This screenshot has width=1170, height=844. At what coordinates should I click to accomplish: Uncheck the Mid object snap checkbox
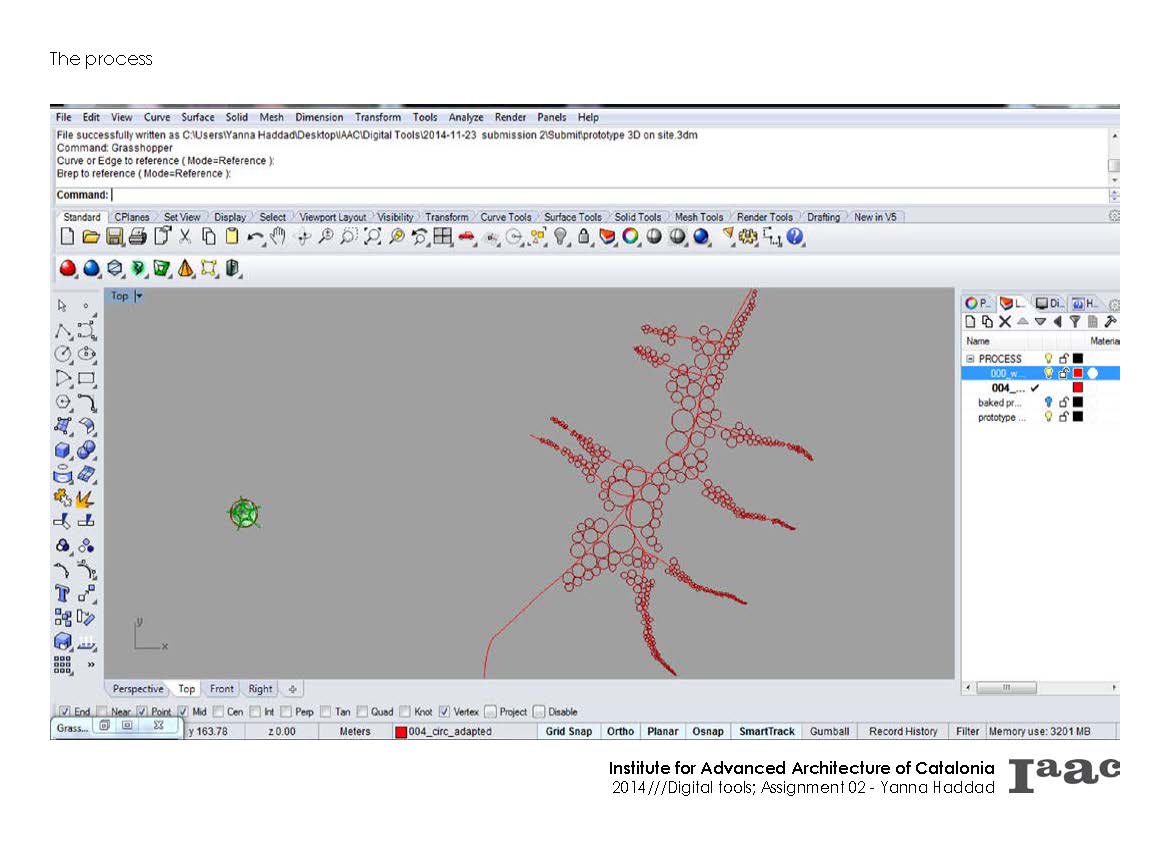pos(183,712)
